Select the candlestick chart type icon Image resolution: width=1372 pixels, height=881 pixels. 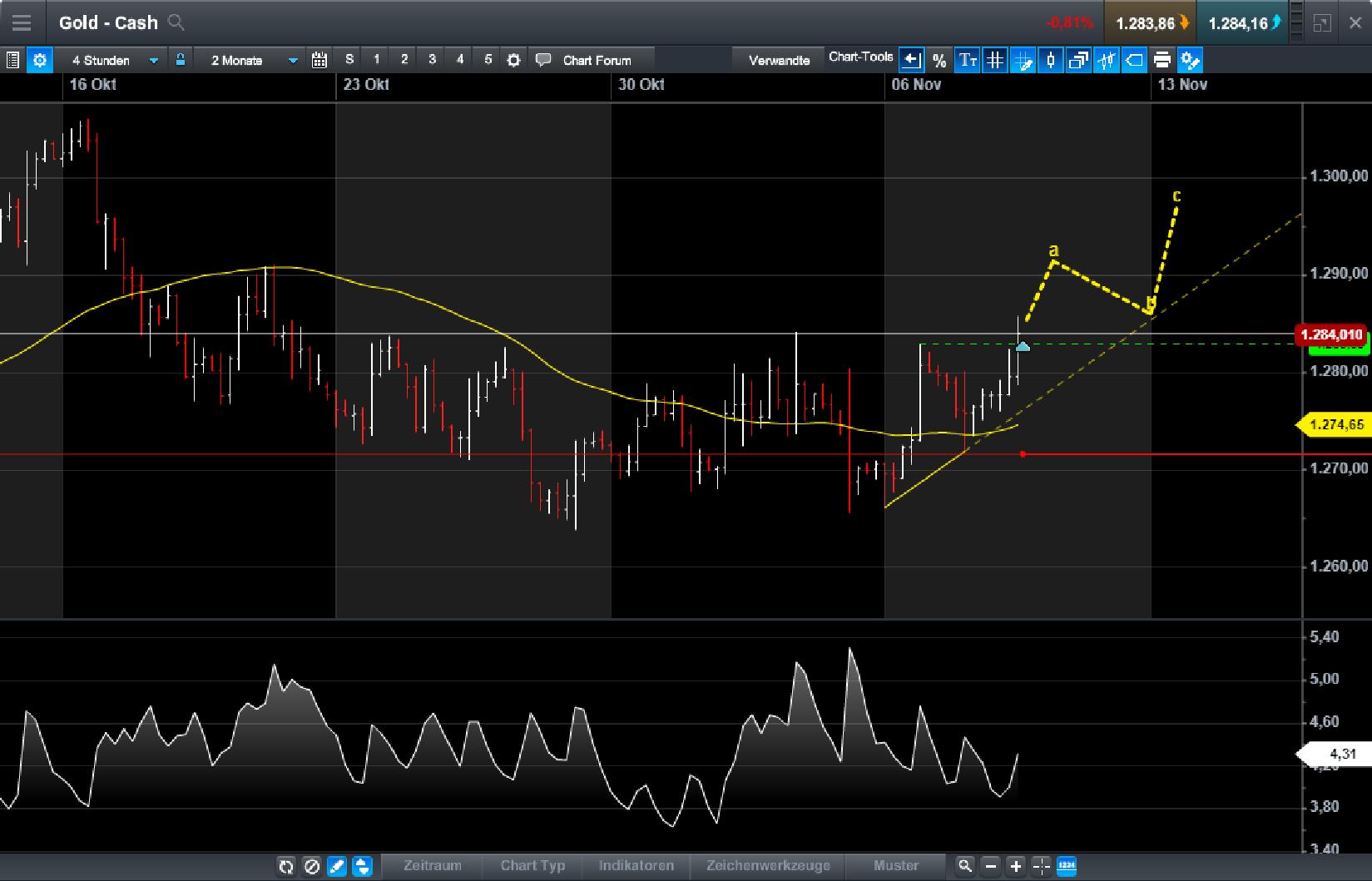(1050, 60)
